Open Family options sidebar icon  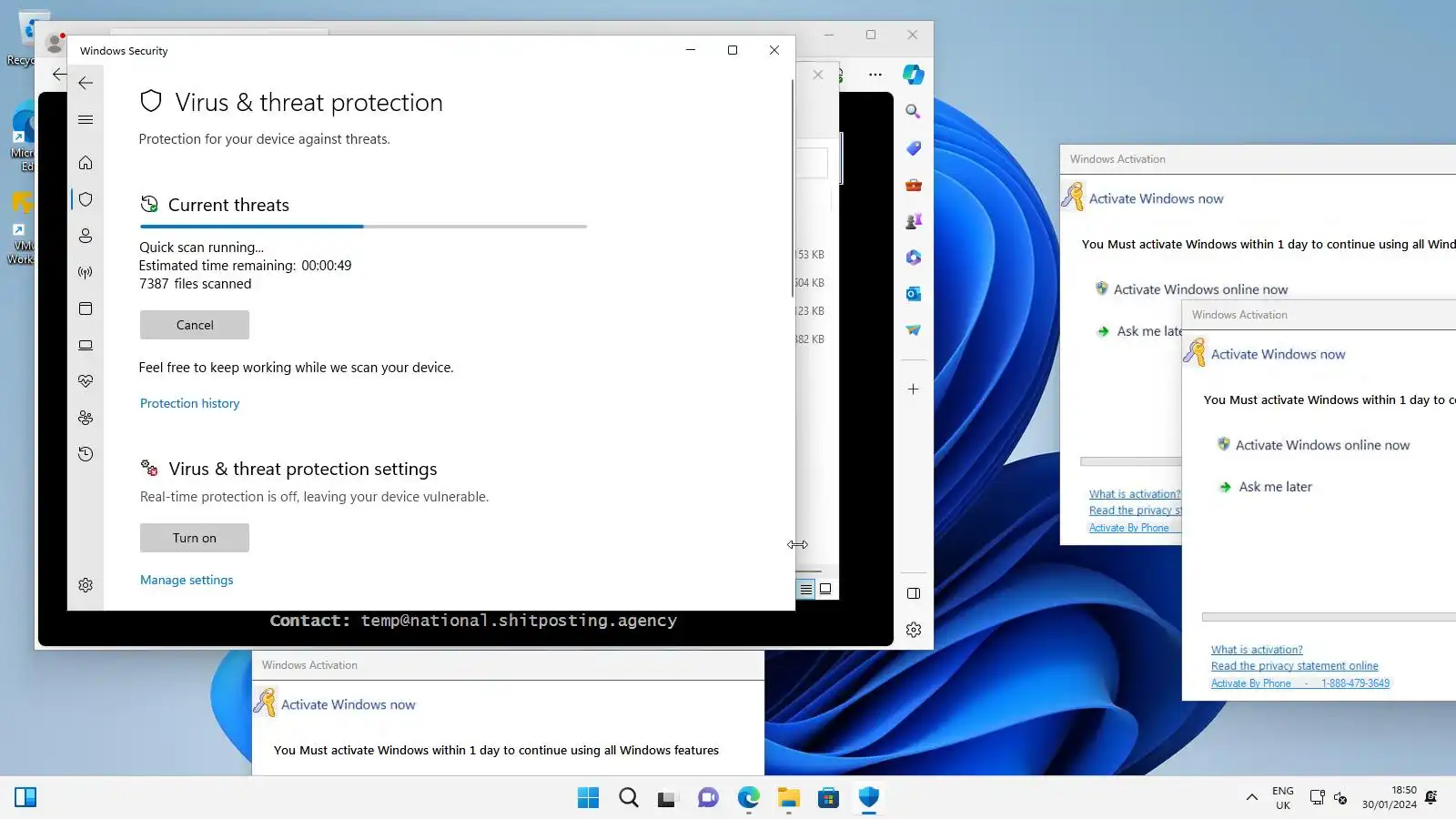point(86,418)
